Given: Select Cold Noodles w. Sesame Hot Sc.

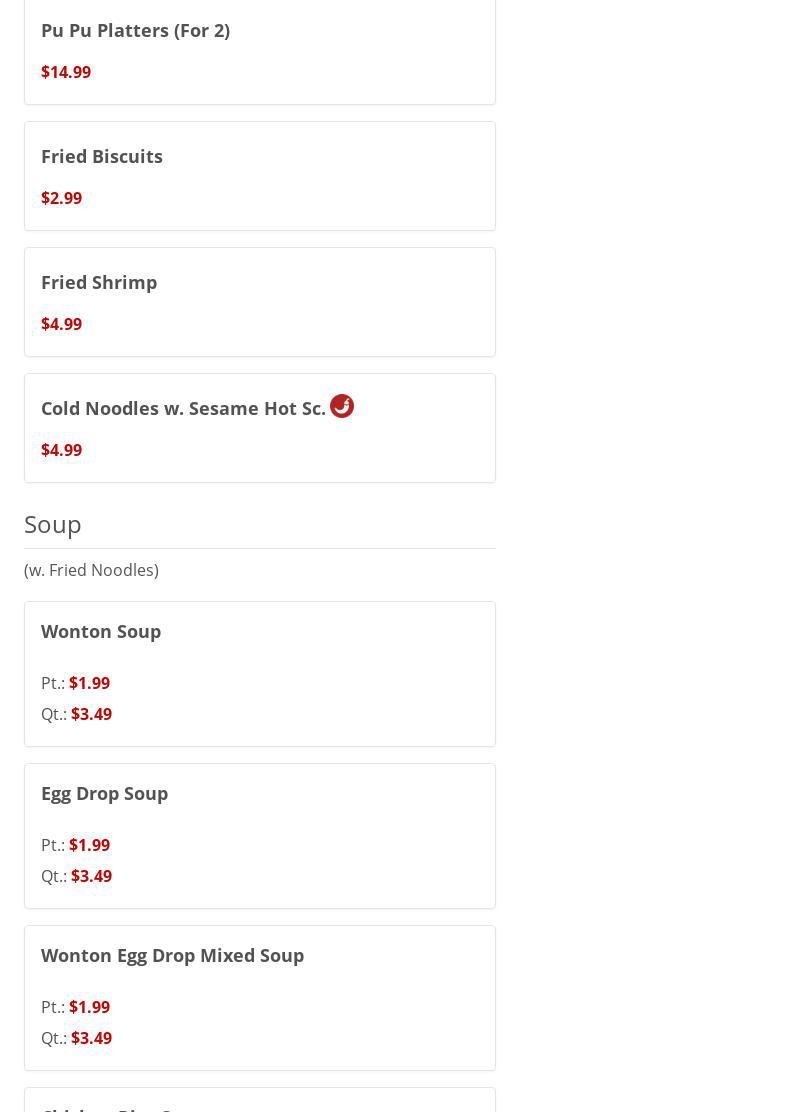Looking at the screenshot, I should [183, 408].
